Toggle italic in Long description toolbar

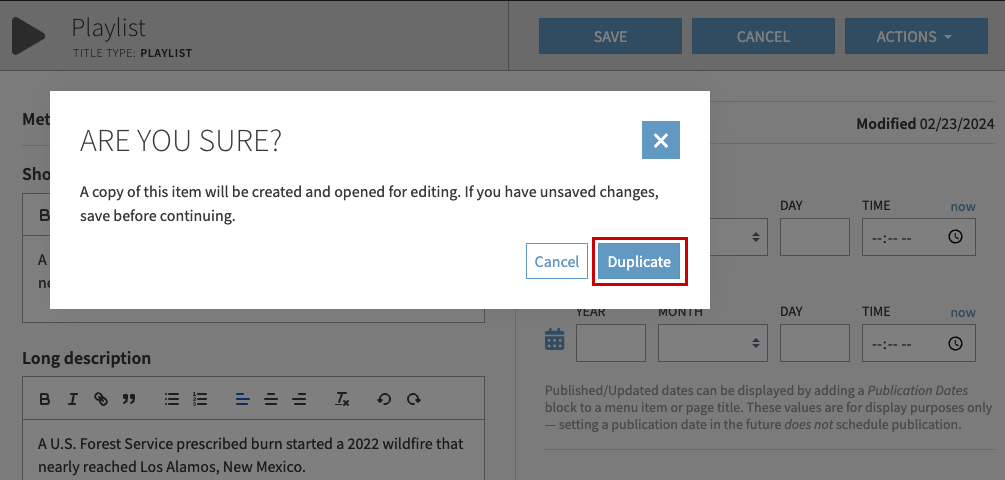click(x=72, y=399)
